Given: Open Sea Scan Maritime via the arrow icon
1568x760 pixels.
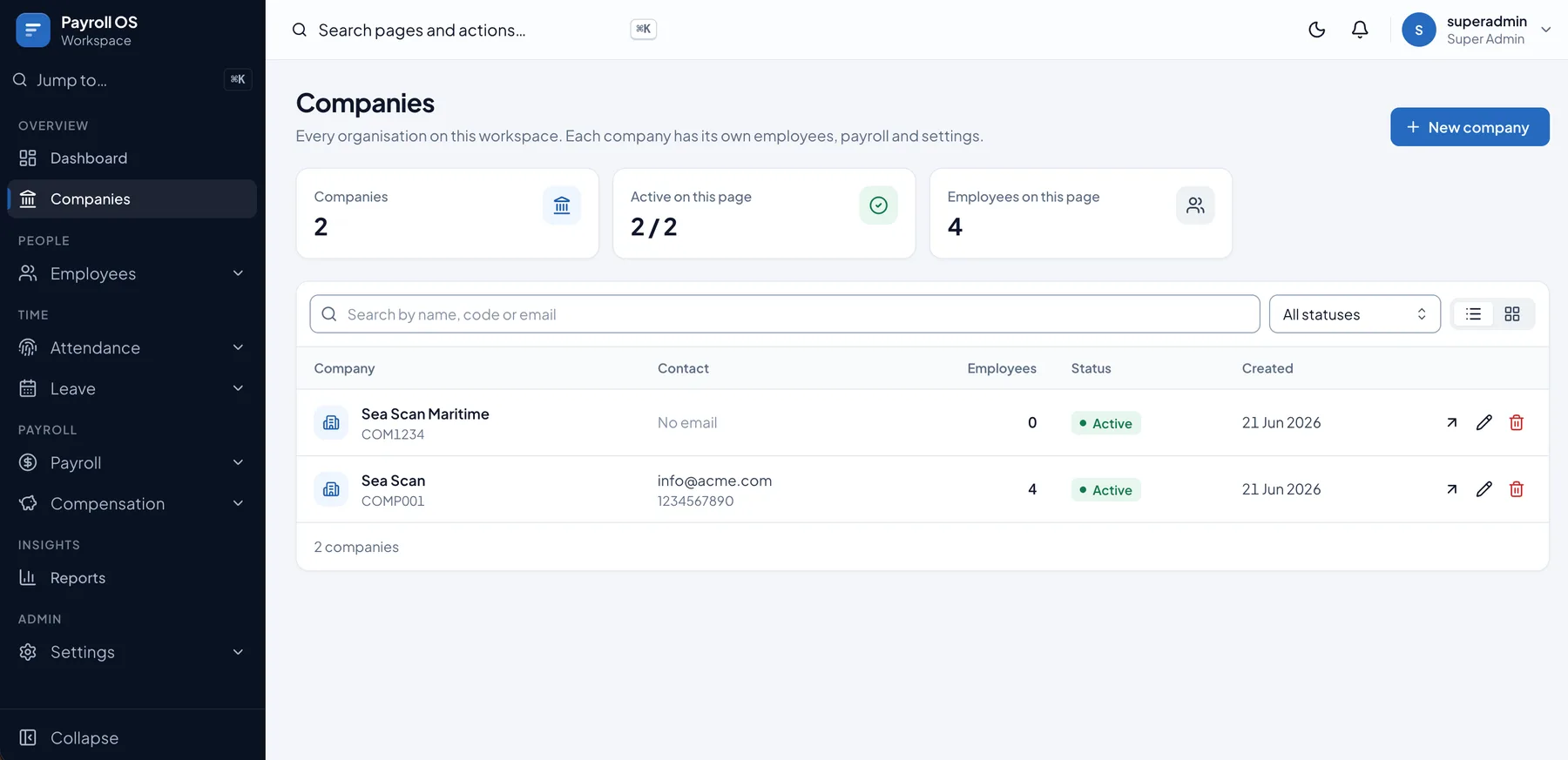Looking at the screenshot, I should click(1451, 423).
